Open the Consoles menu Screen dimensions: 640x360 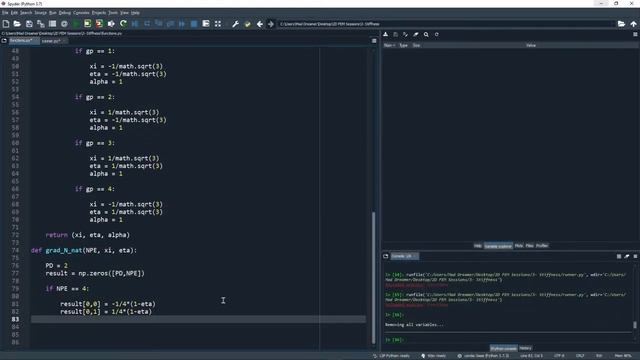pos(81,13)
